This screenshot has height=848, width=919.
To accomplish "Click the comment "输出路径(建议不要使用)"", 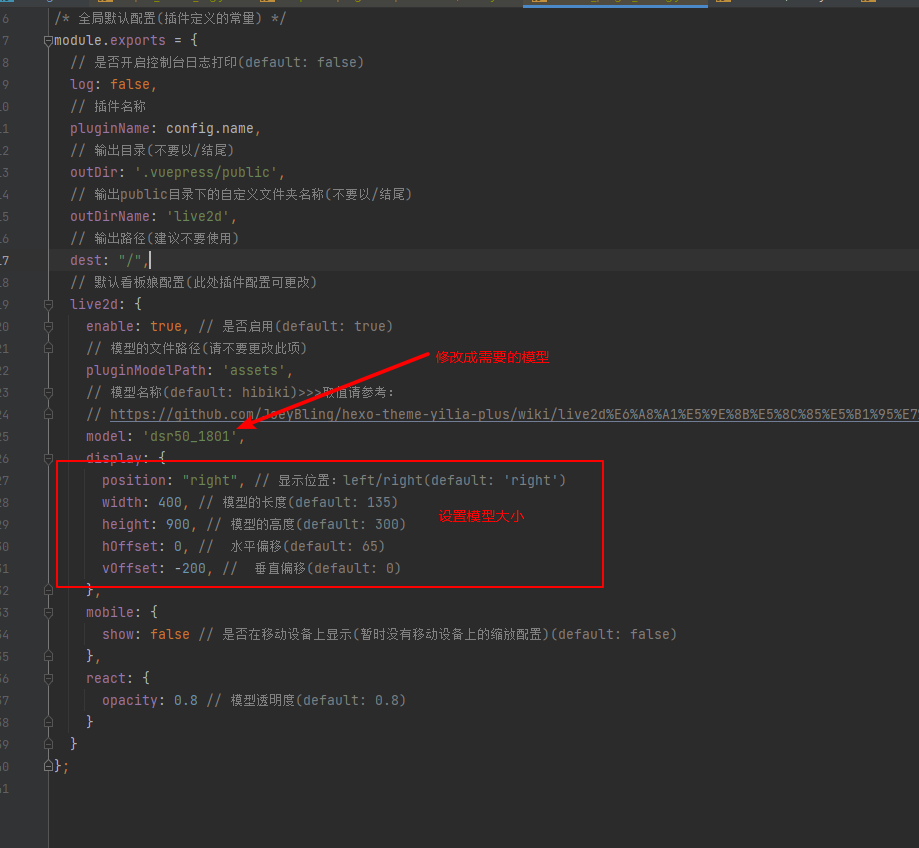I will coord(166,238).
